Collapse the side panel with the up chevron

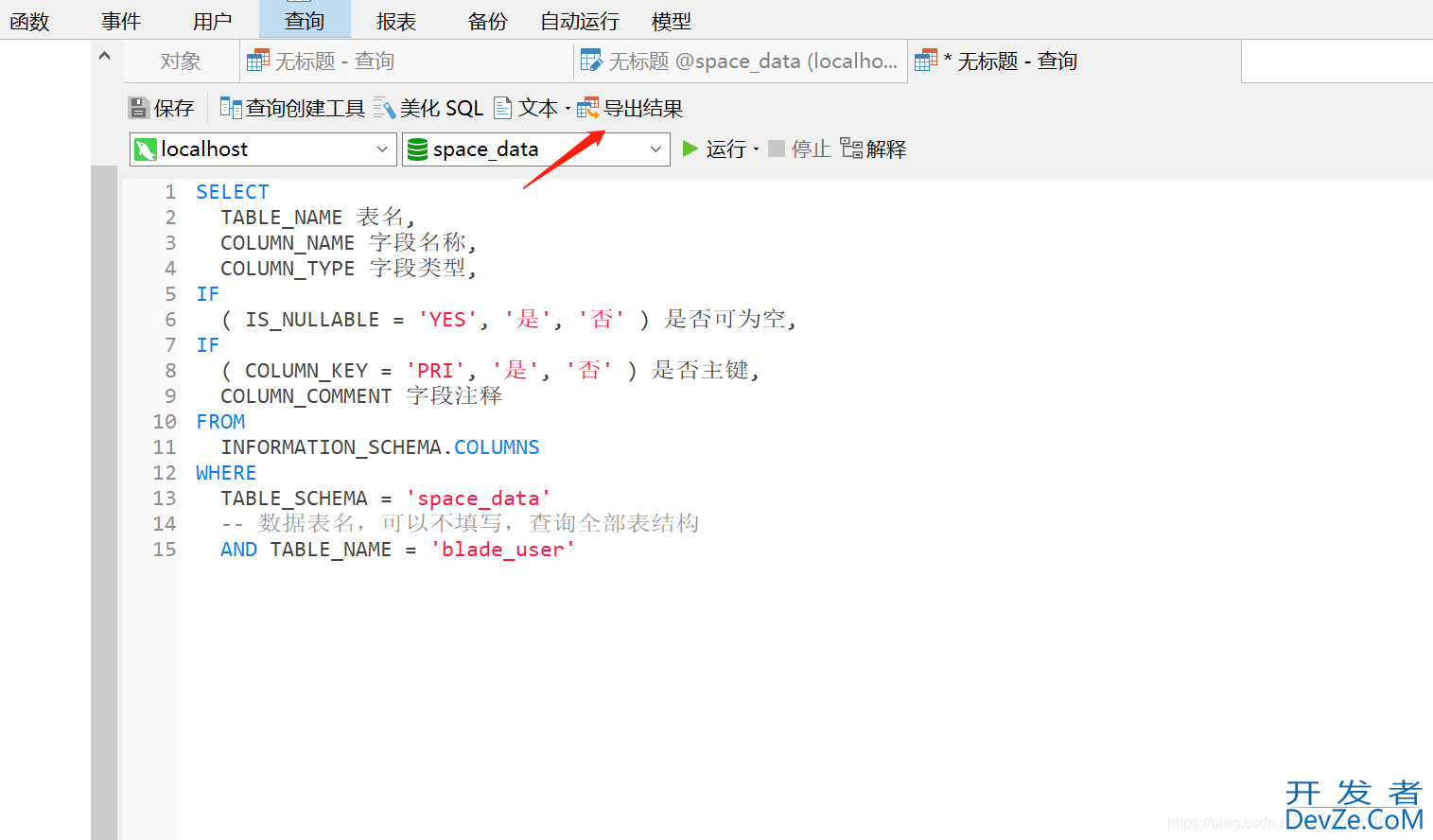pyautogui.click(x=105, y=56)
